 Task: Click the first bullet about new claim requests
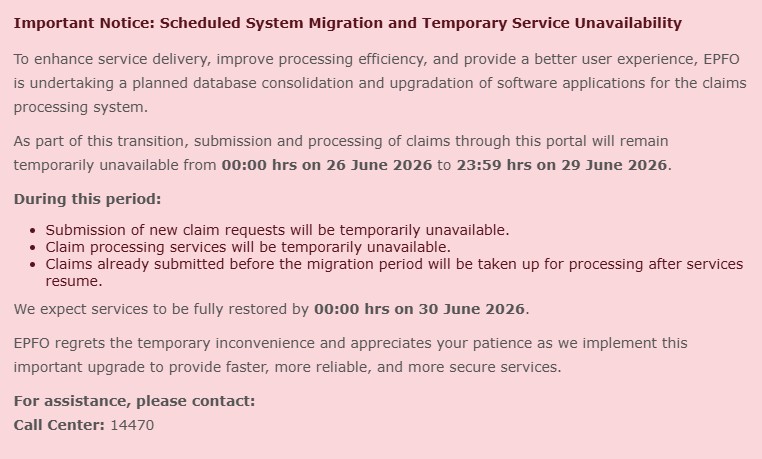277,230
